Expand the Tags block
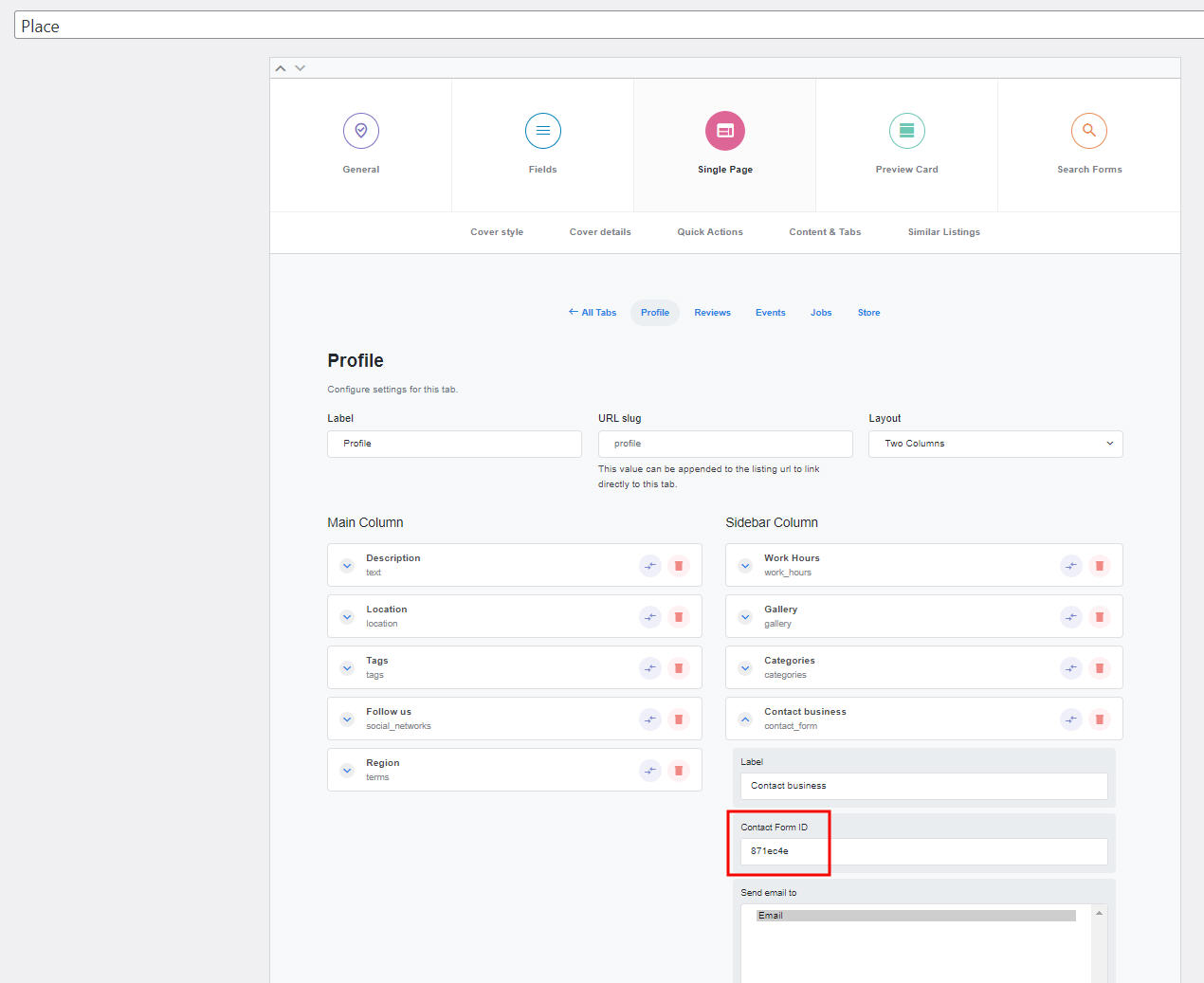This screenshot has height=983, width=1204. pyautogui.click(x=347, y=668)
